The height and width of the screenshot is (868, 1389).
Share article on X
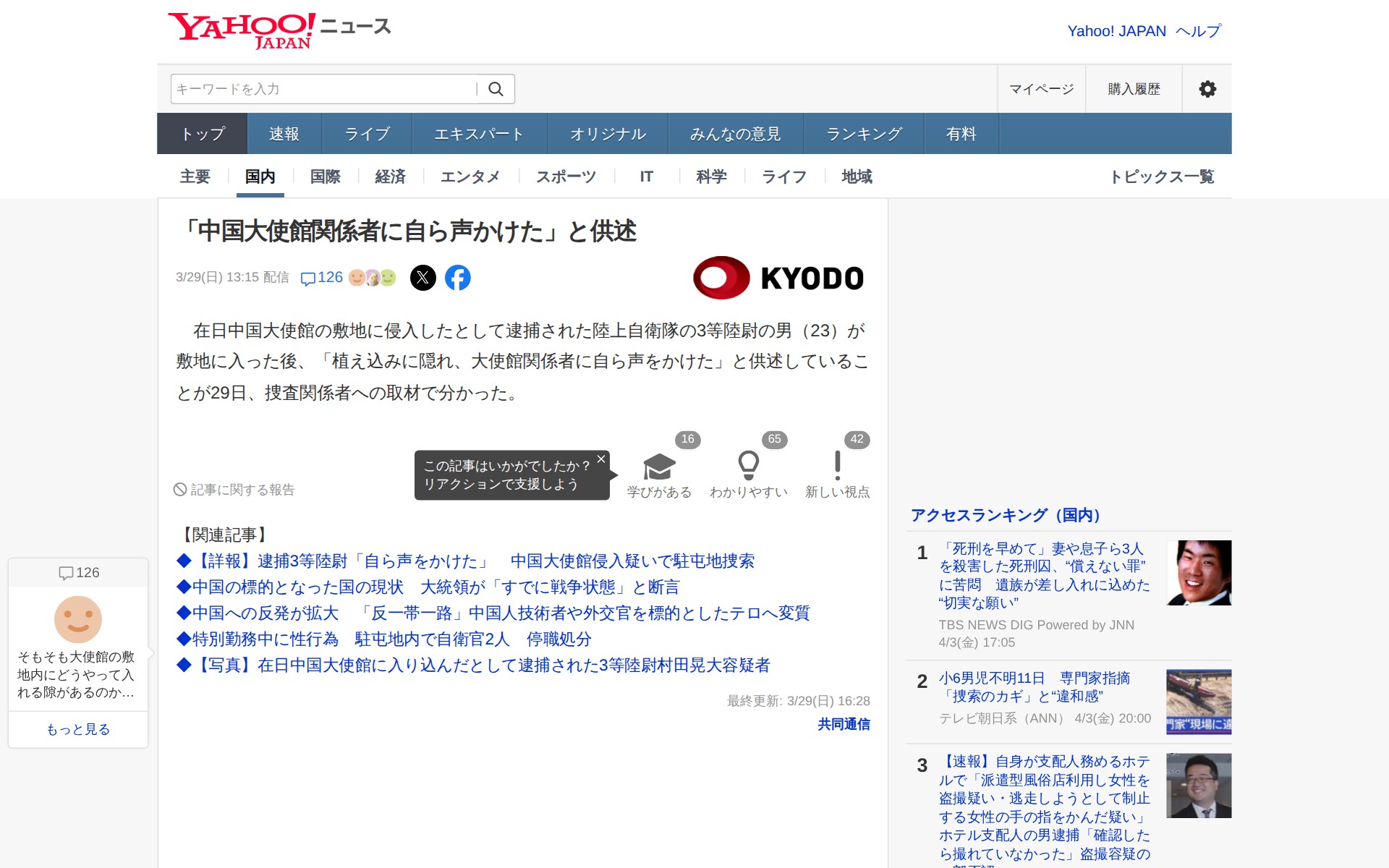point(423,278)
